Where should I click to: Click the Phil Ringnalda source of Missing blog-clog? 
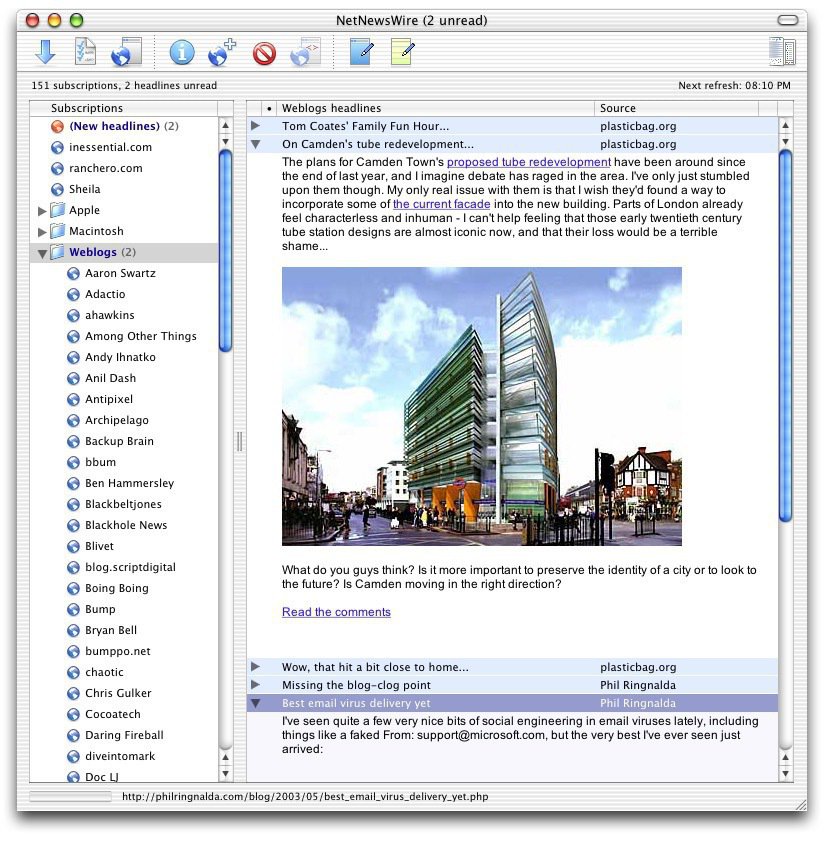[x=638, y=685]
